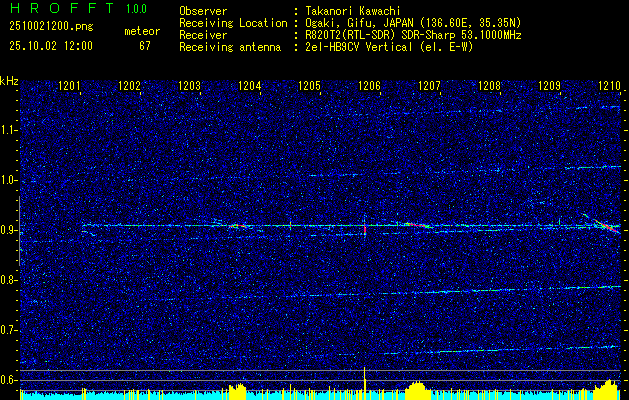Click time marker 1202
Viewport: 629px width, 400px height.
pos(130,85)
